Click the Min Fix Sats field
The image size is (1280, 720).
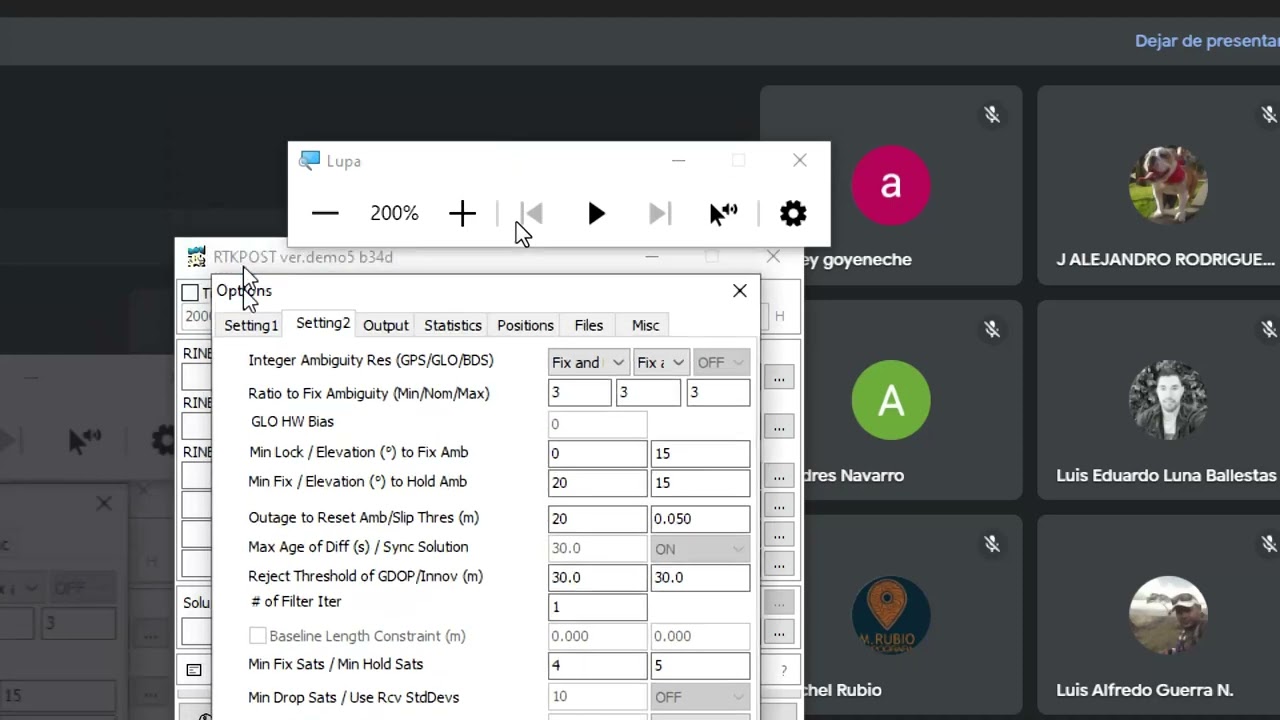597,666
